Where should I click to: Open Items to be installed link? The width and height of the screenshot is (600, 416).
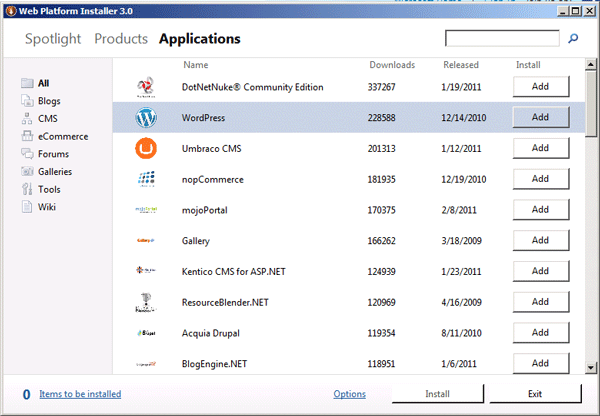click(x=80, y=394)
